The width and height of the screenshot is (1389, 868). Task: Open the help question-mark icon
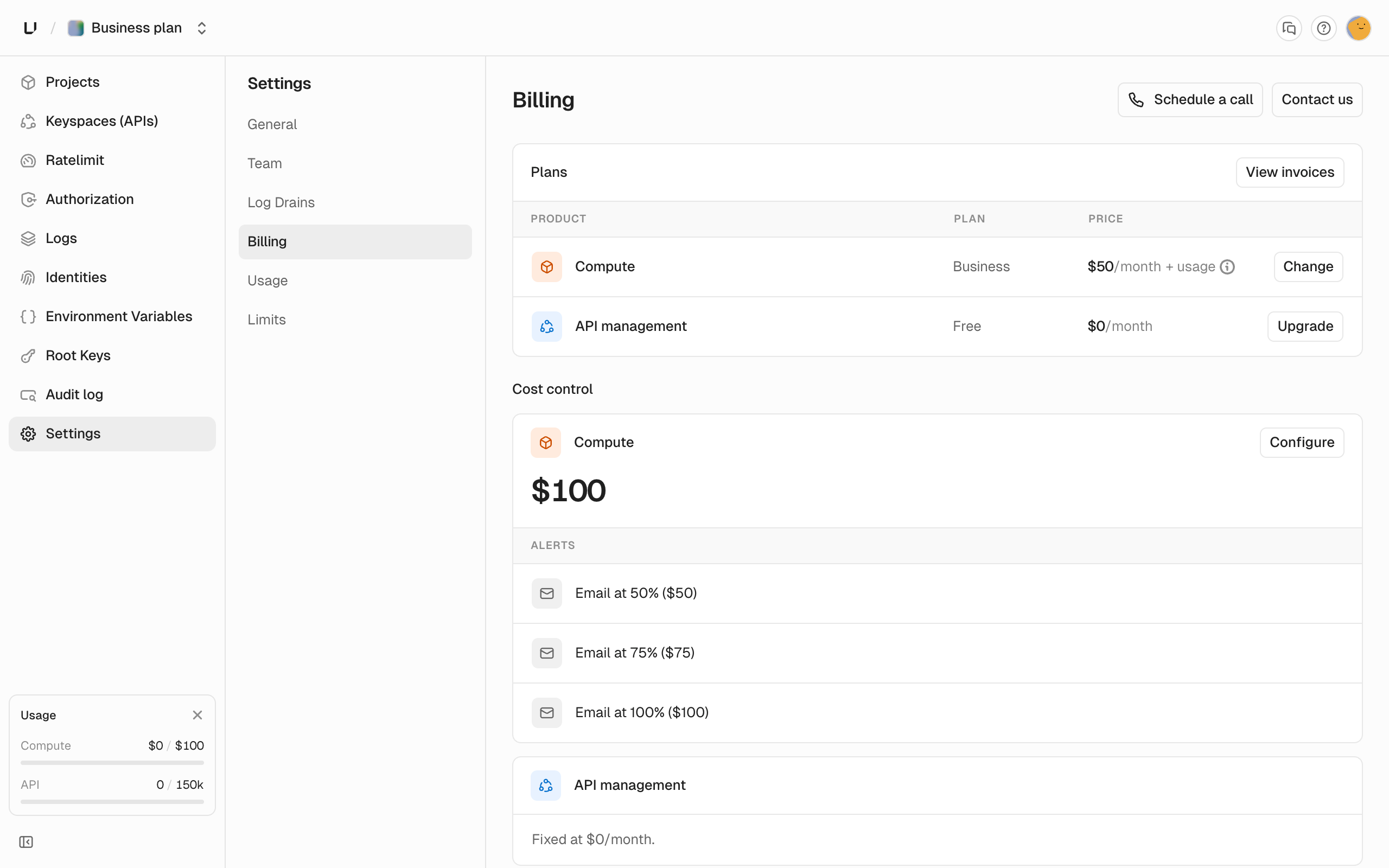click(1323, 28)
